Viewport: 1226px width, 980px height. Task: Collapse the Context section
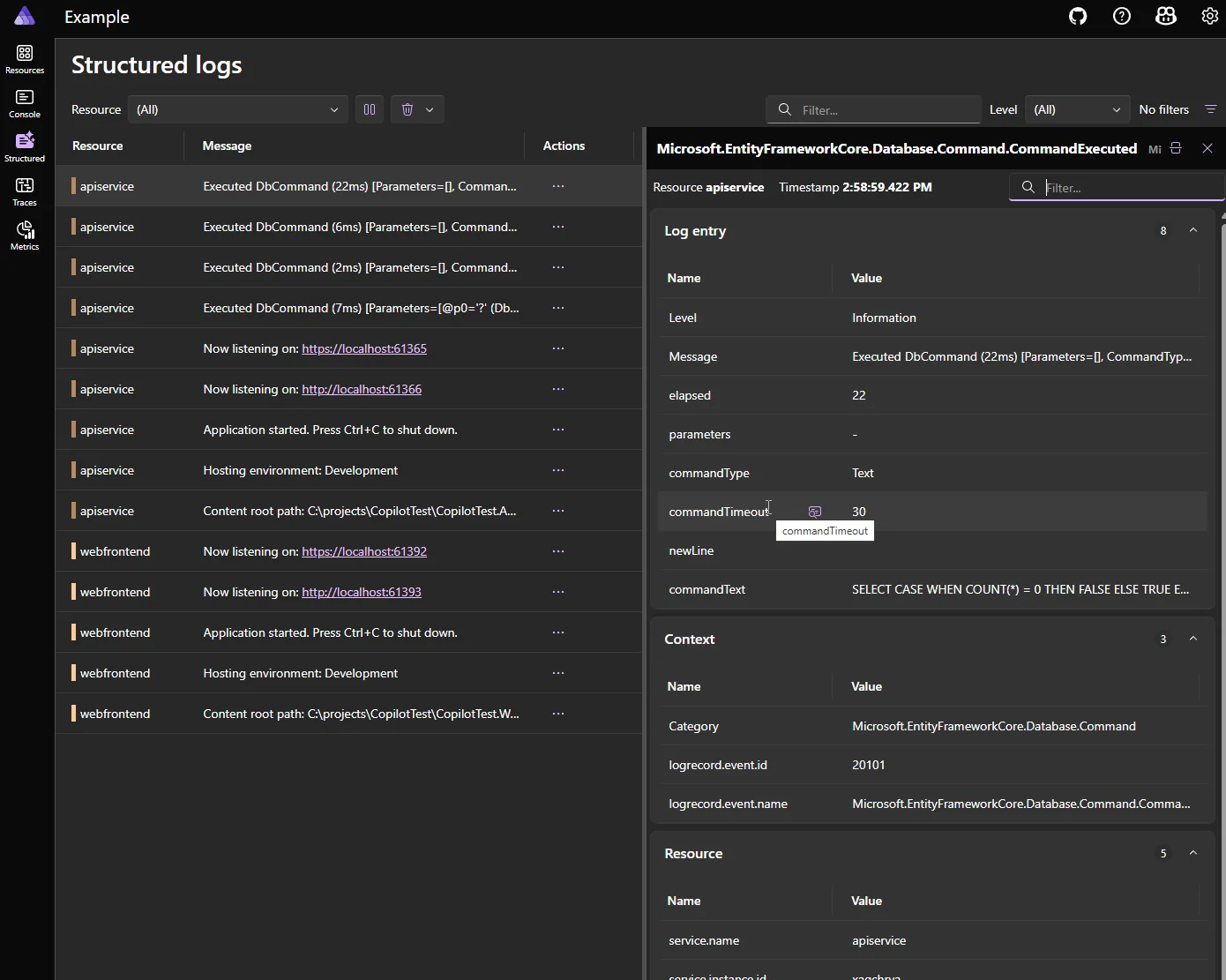tap(1193, 638)
